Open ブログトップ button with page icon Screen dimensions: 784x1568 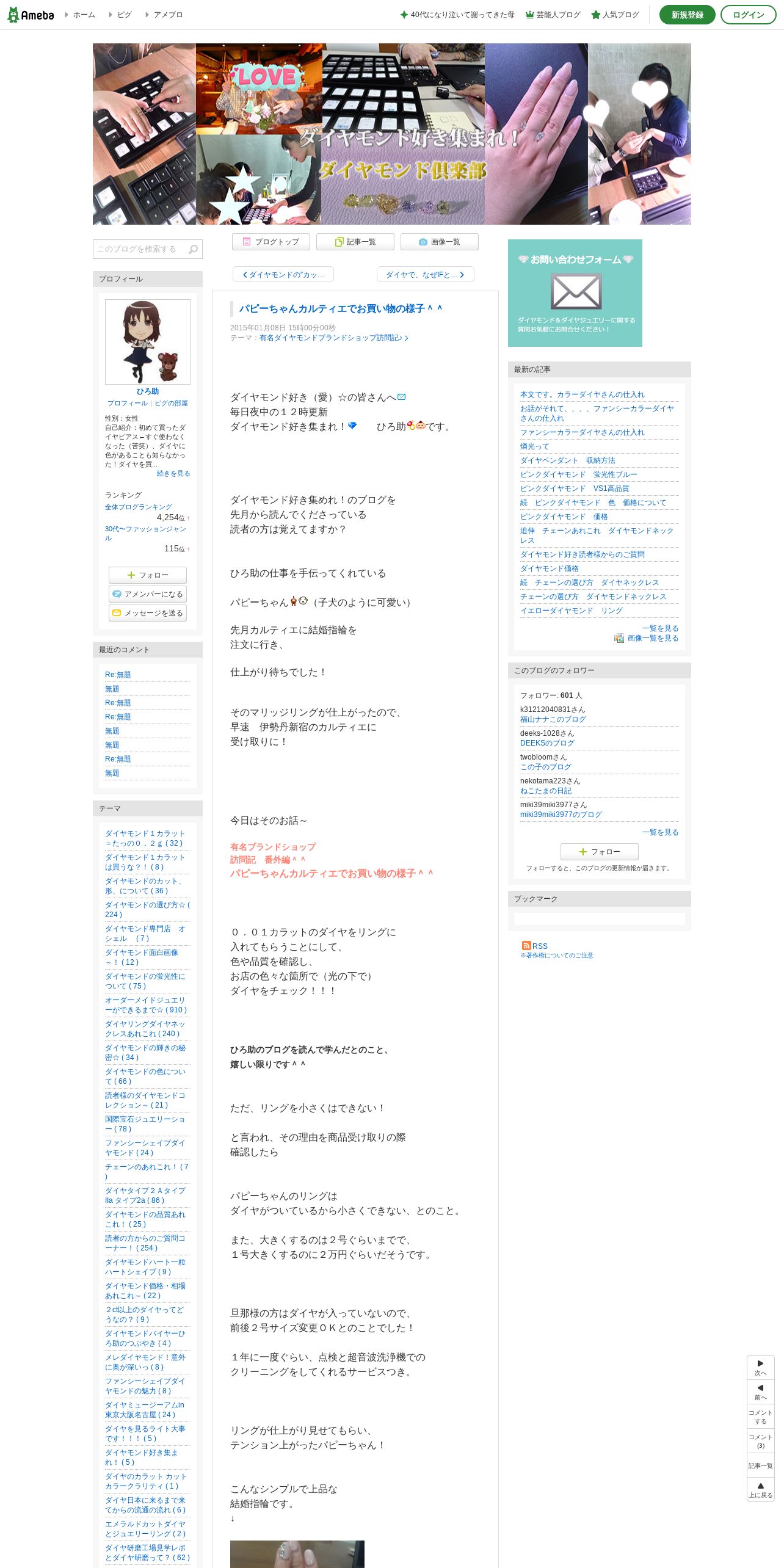point(270,242)
